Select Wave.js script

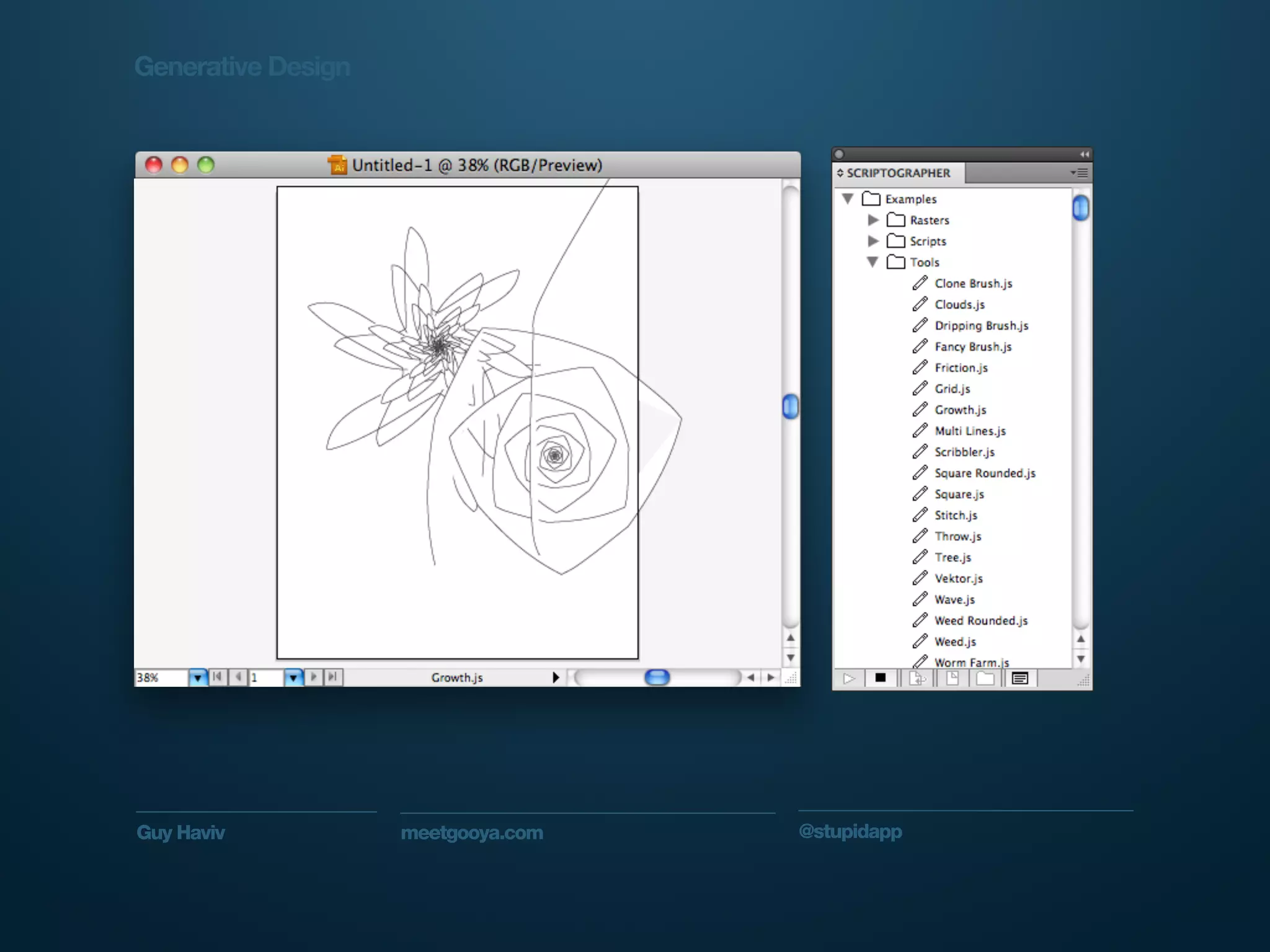coord(954,599)
